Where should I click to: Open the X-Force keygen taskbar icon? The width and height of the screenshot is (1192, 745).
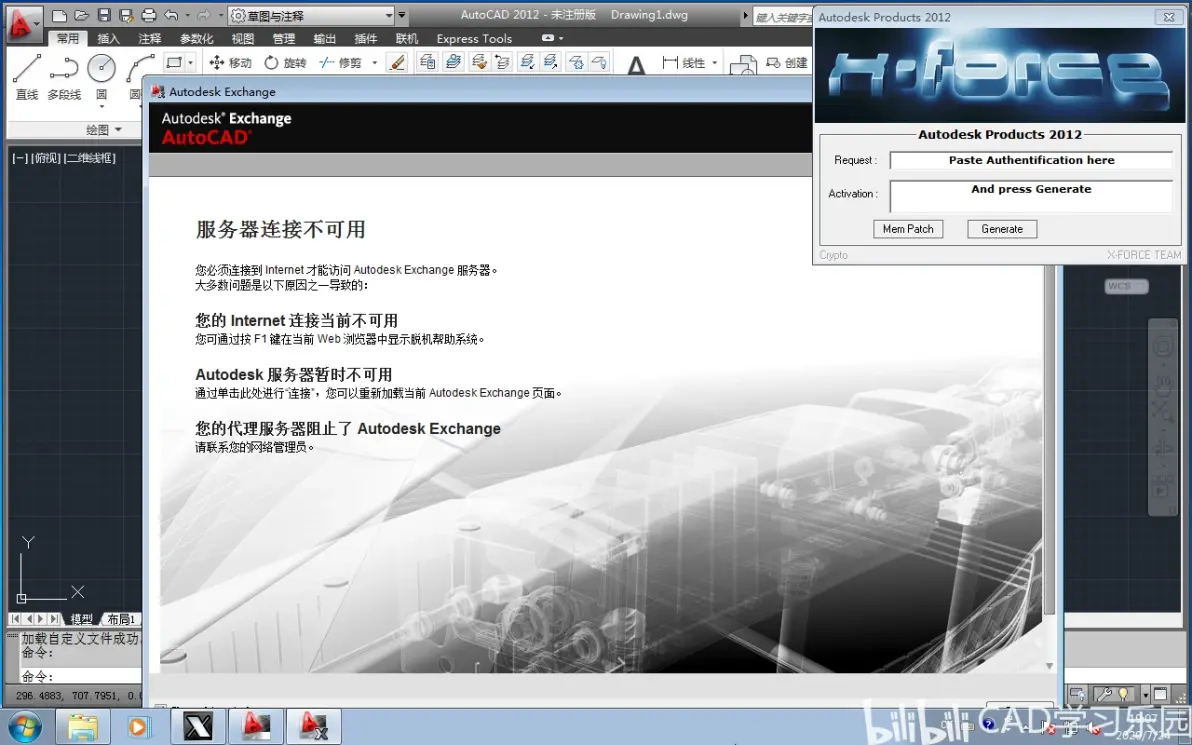coord(198,726)
